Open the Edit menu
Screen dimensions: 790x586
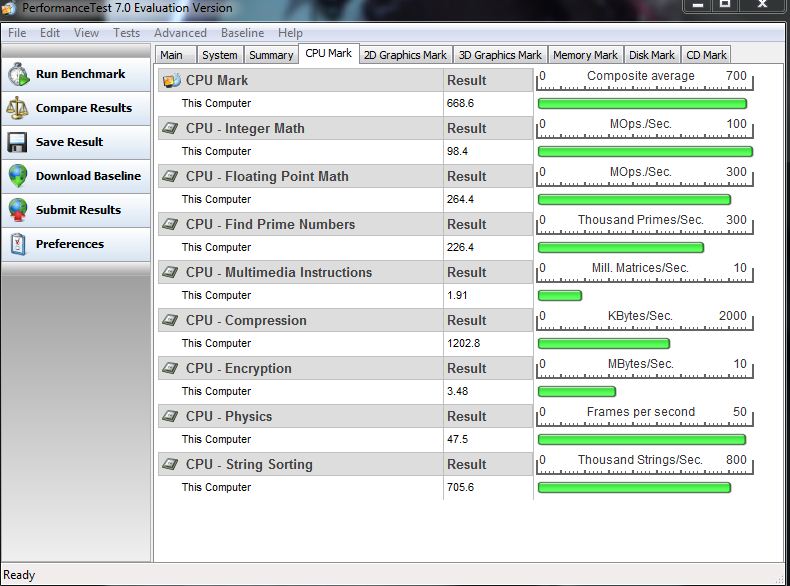pos(50,33)
